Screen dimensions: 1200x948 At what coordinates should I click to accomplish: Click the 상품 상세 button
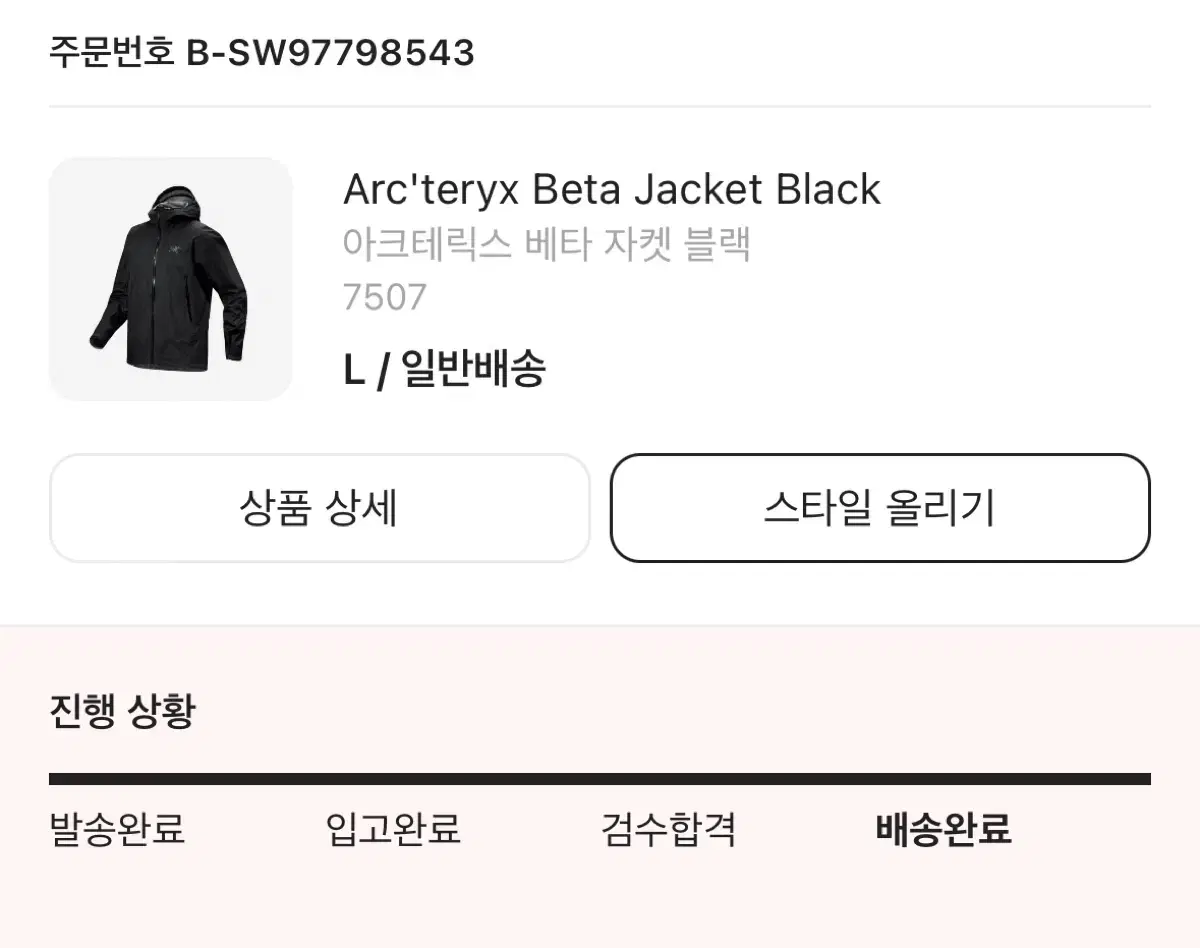click(319, 508)
